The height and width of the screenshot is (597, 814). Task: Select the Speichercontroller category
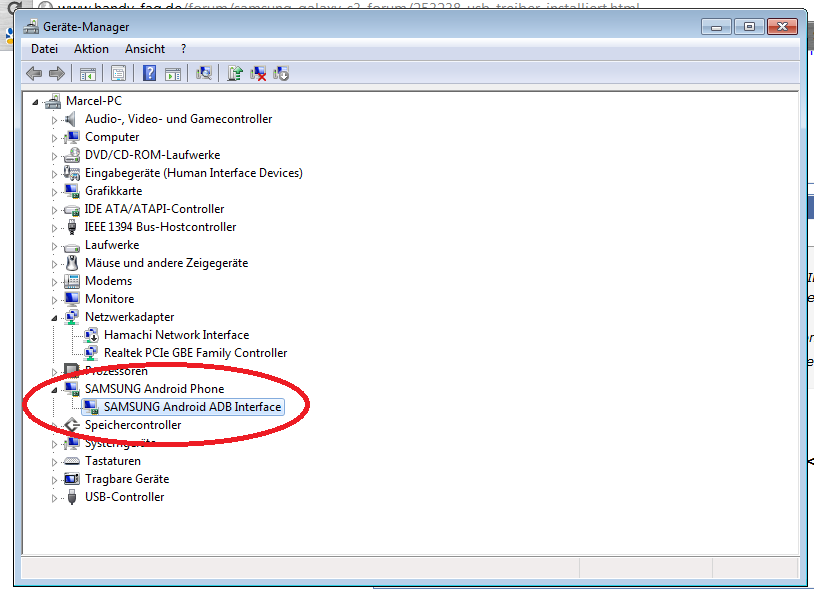tap(133, 425)
